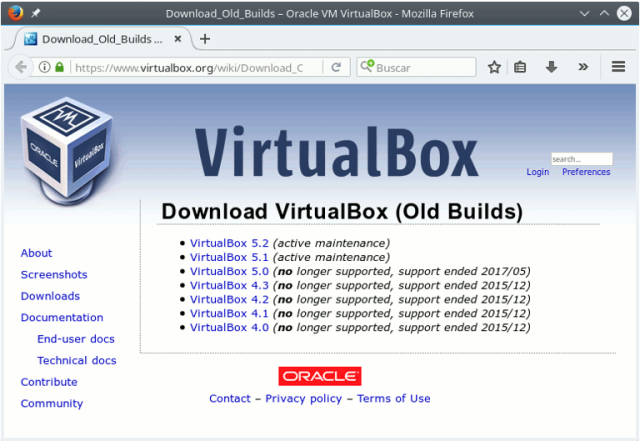Bookmark this page with star icon
The image size is (640, 441).
pyautogui.click(x=494, y=67)
